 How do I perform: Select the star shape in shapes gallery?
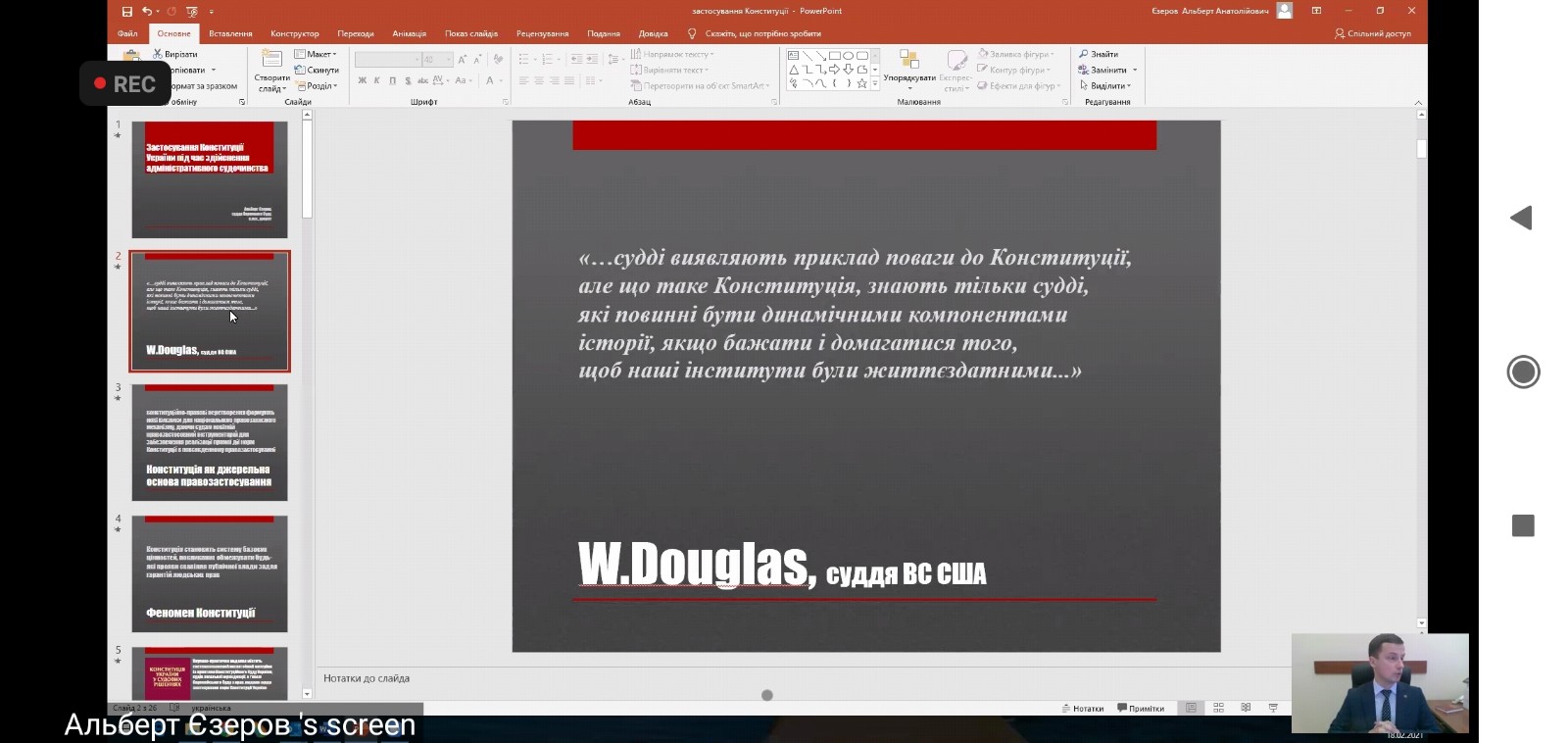[861, 83]
